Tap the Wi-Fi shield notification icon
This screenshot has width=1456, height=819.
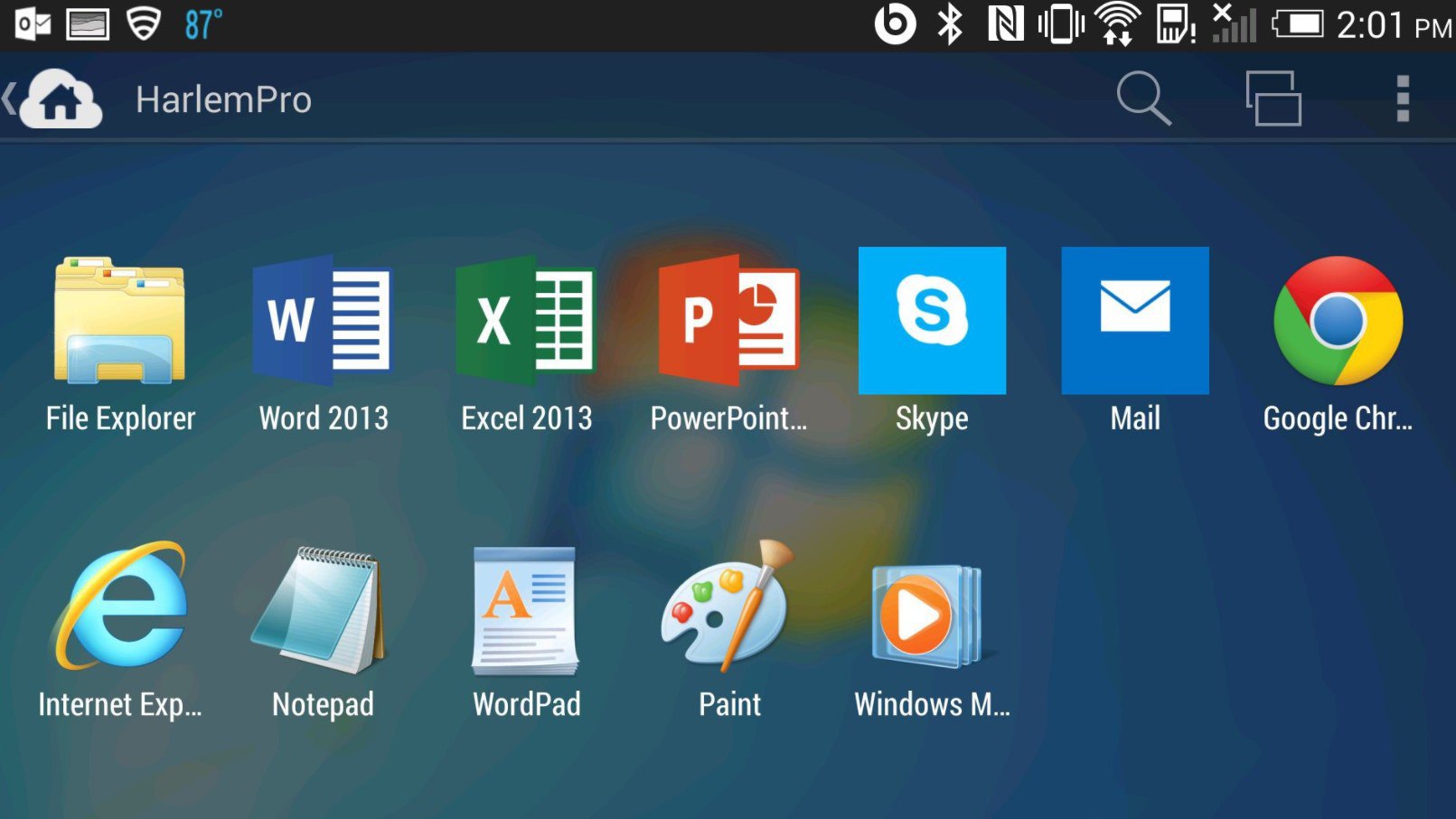144,24
